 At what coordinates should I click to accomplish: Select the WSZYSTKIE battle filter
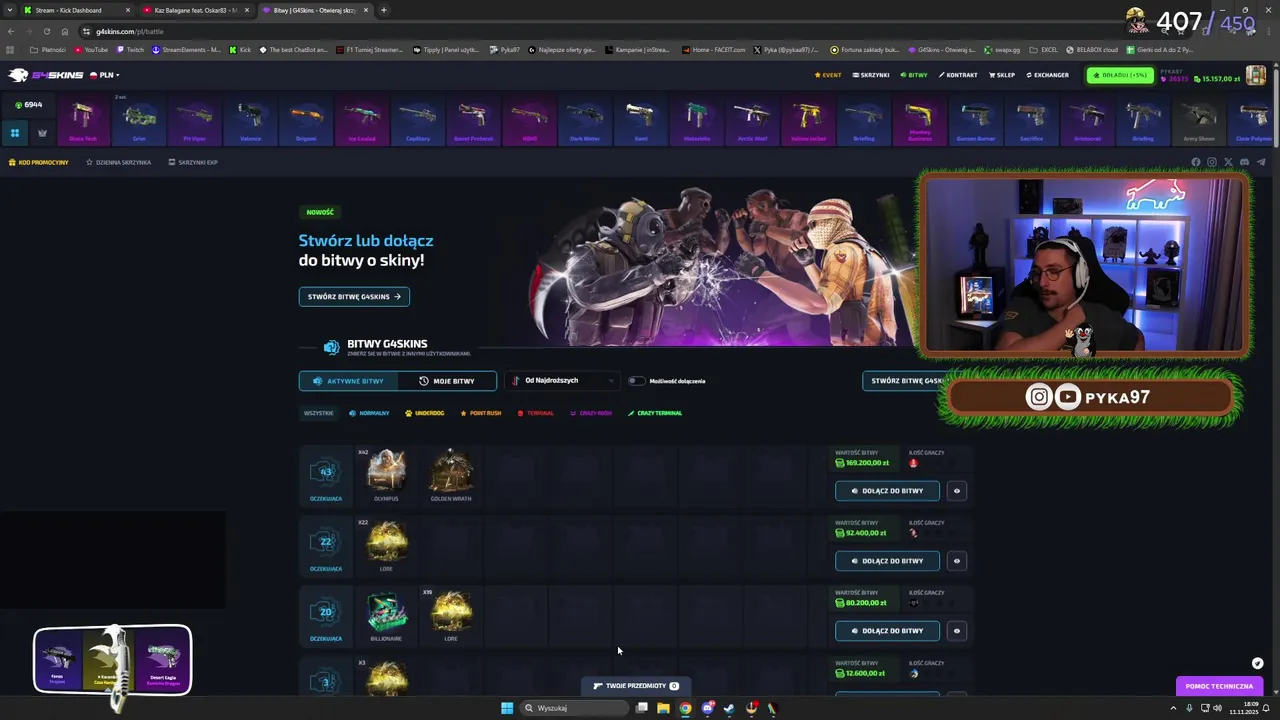319,413
